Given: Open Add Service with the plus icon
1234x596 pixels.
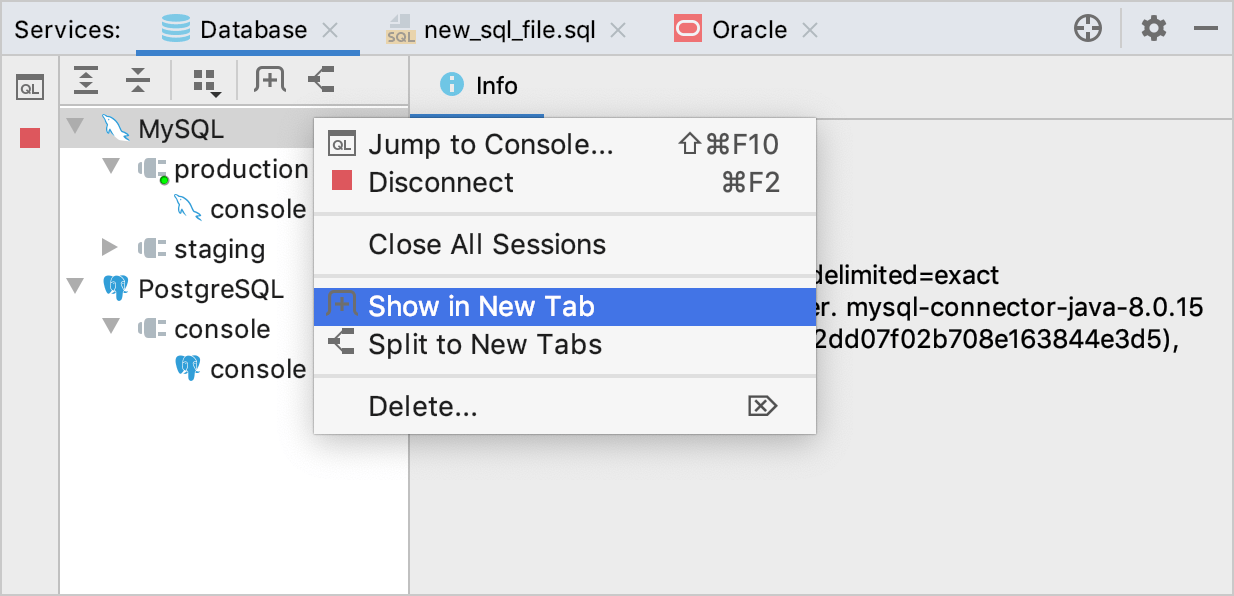Looking at the screenshot, I should 1088,29.
